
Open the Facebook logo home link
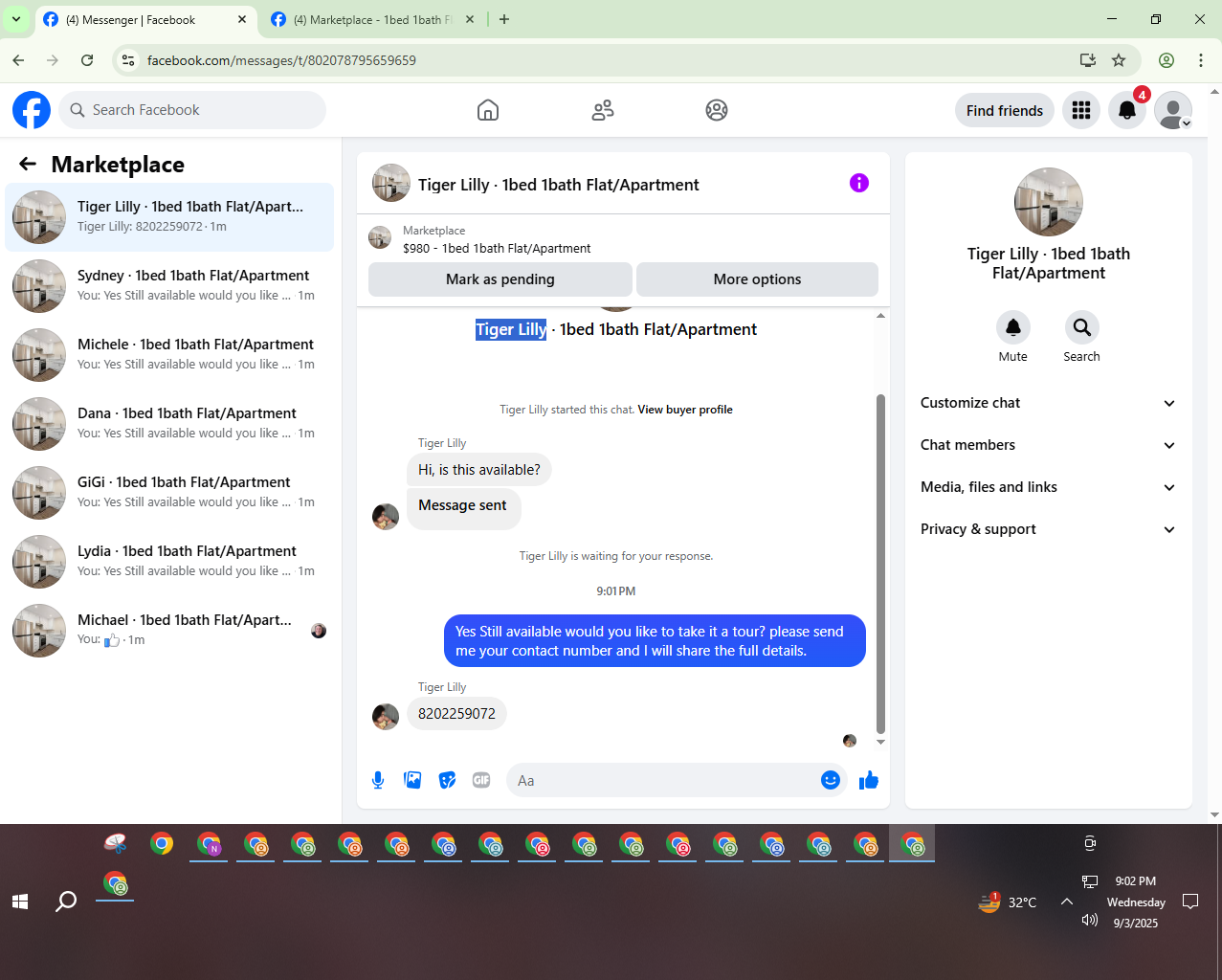32,110
